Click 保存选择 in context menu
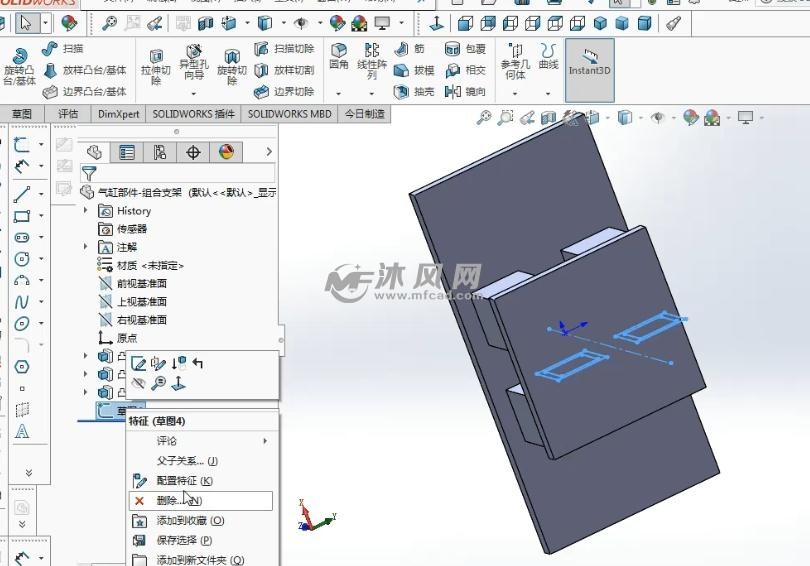This screenshot has width=810, height=566. click(x=201, y=541)
